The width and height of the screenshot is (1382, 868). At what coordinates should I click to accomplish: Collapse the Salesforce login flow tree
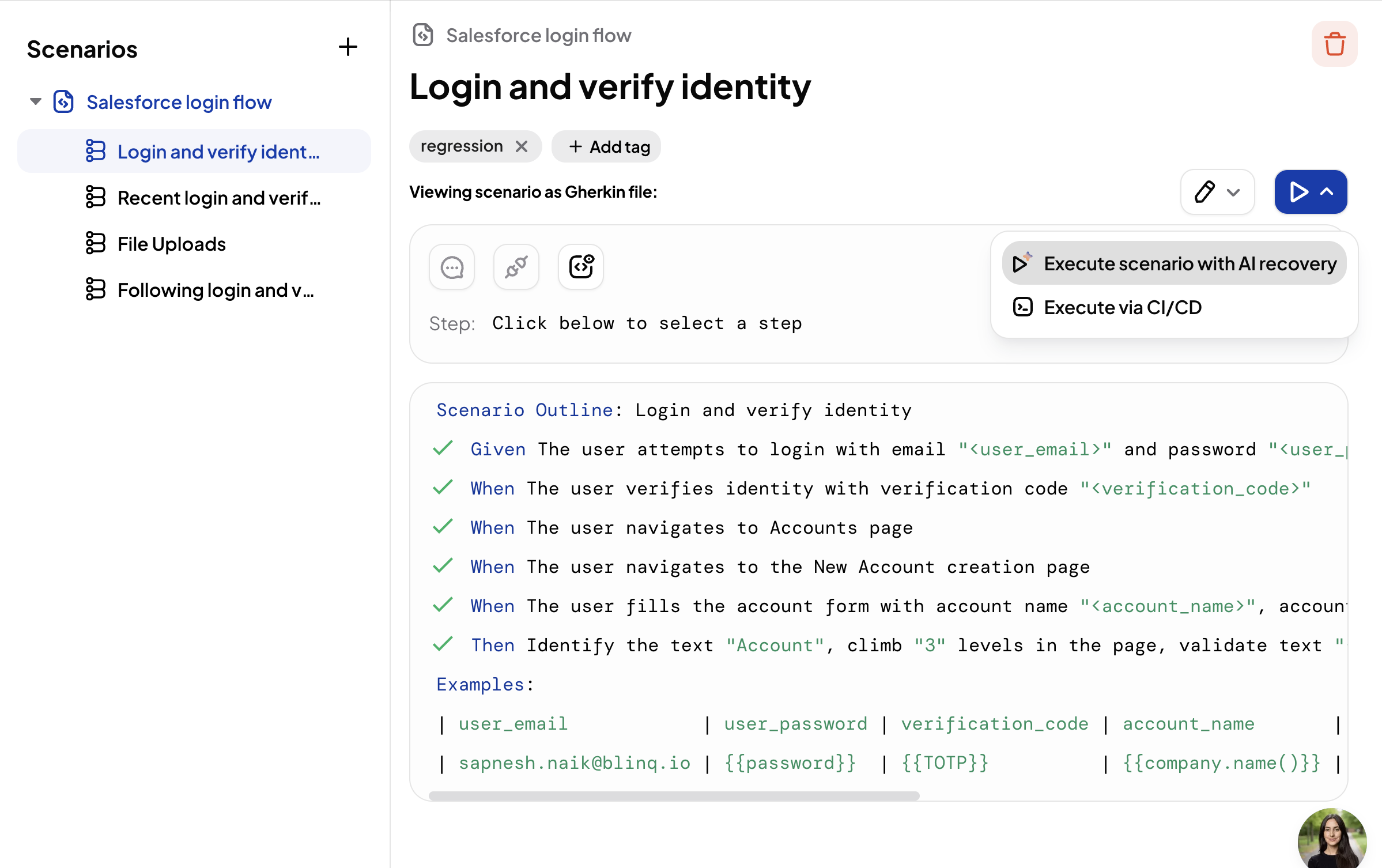click(36, 102)
